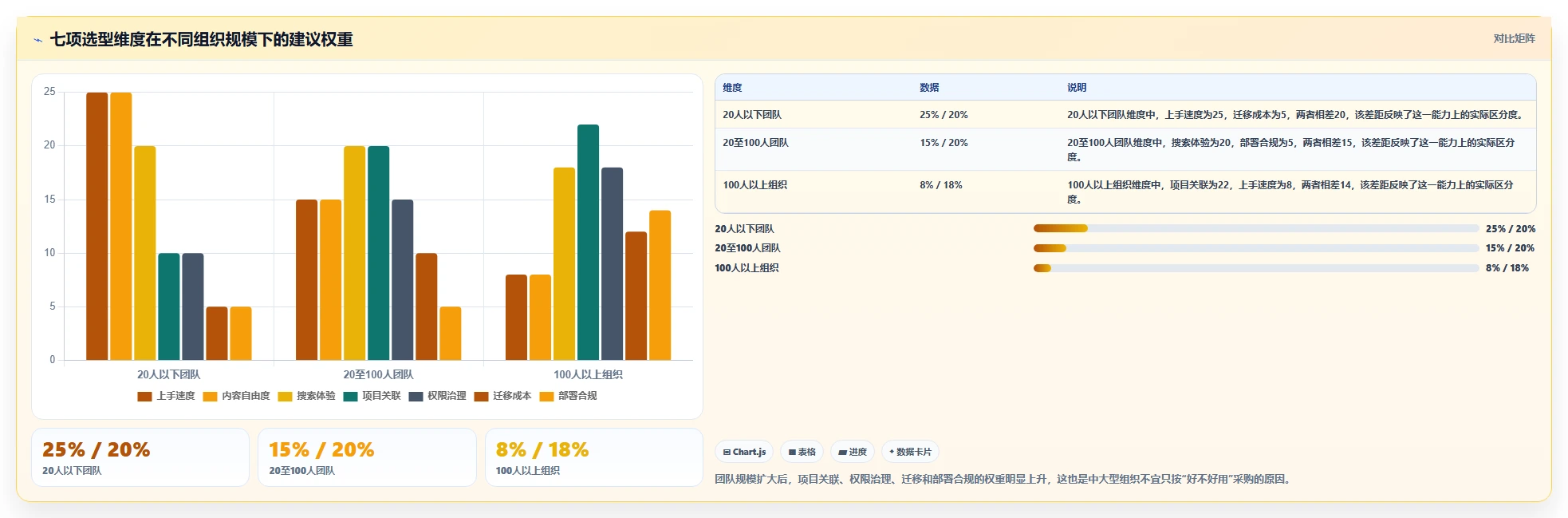This screenshot has width=1568, height=518.
Task: Click the 维度 column header
Action: pos(814,88)
